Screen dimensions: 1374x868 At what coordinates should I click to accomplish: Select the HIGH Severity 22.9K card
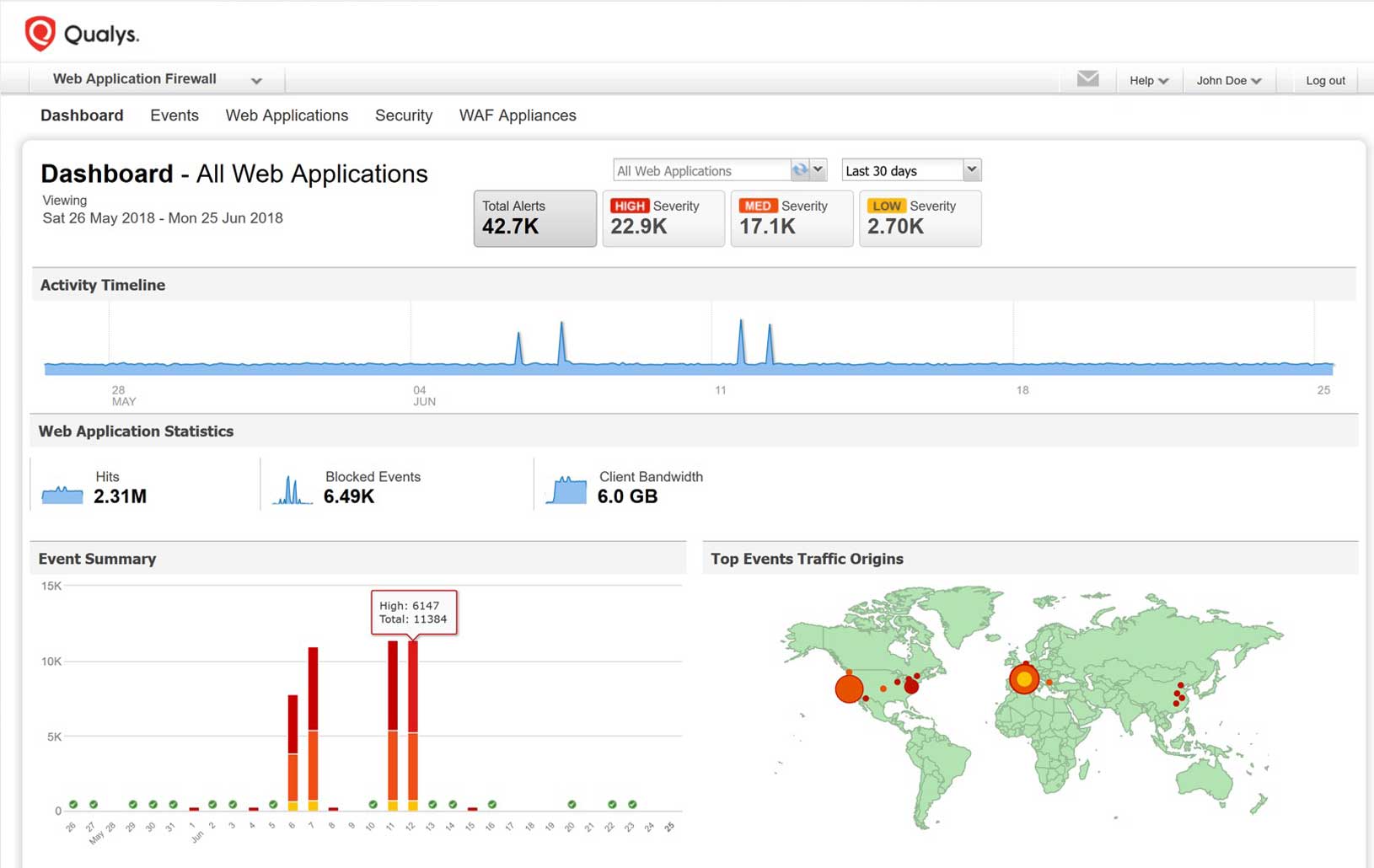[x=663, y=218]
